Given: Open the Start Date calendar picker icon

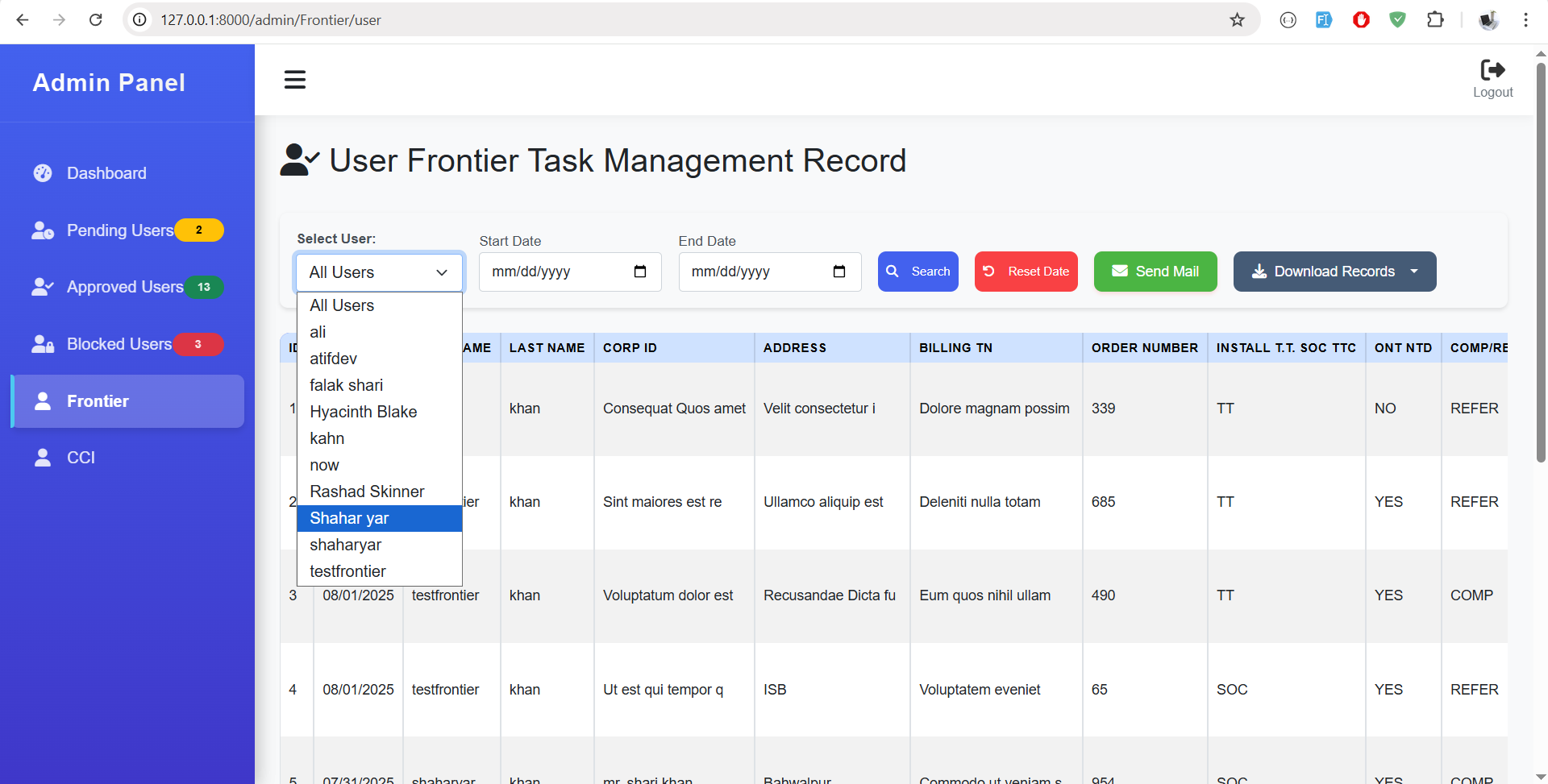Looking at the screenshot, I should pos(640,272).
